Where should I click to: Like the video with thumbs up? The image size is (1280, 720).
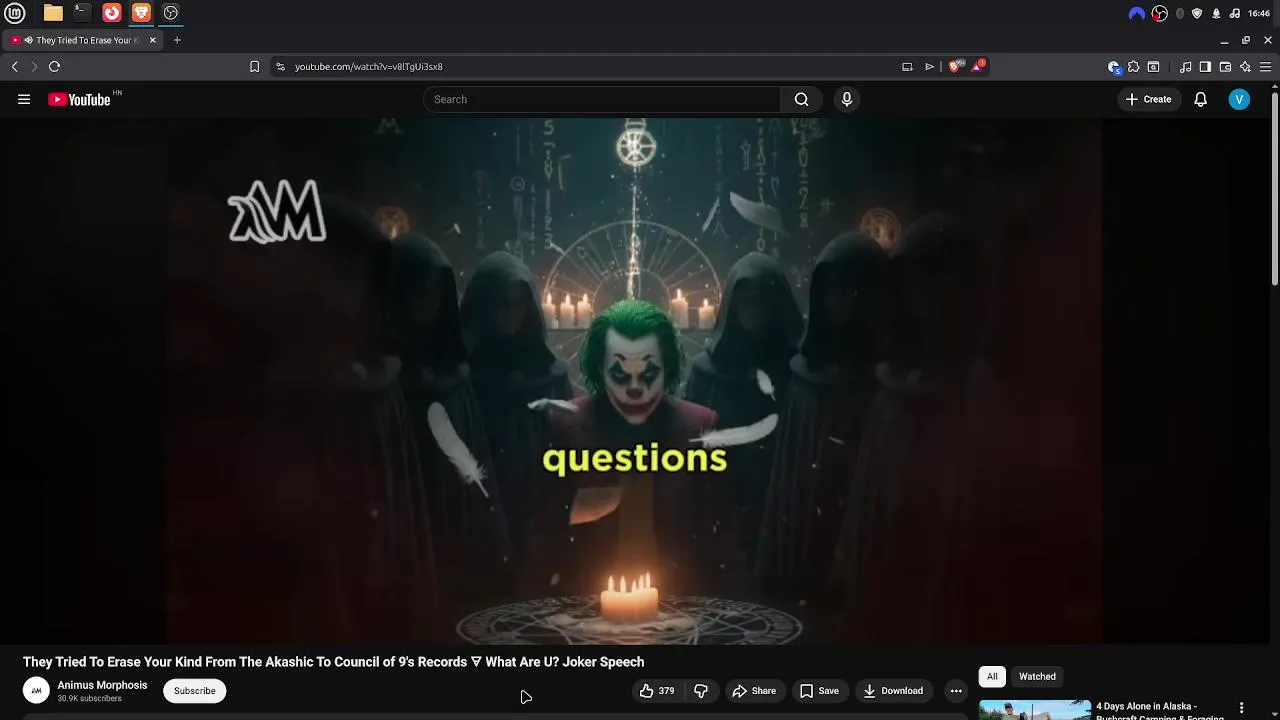[x=657, y=691]
